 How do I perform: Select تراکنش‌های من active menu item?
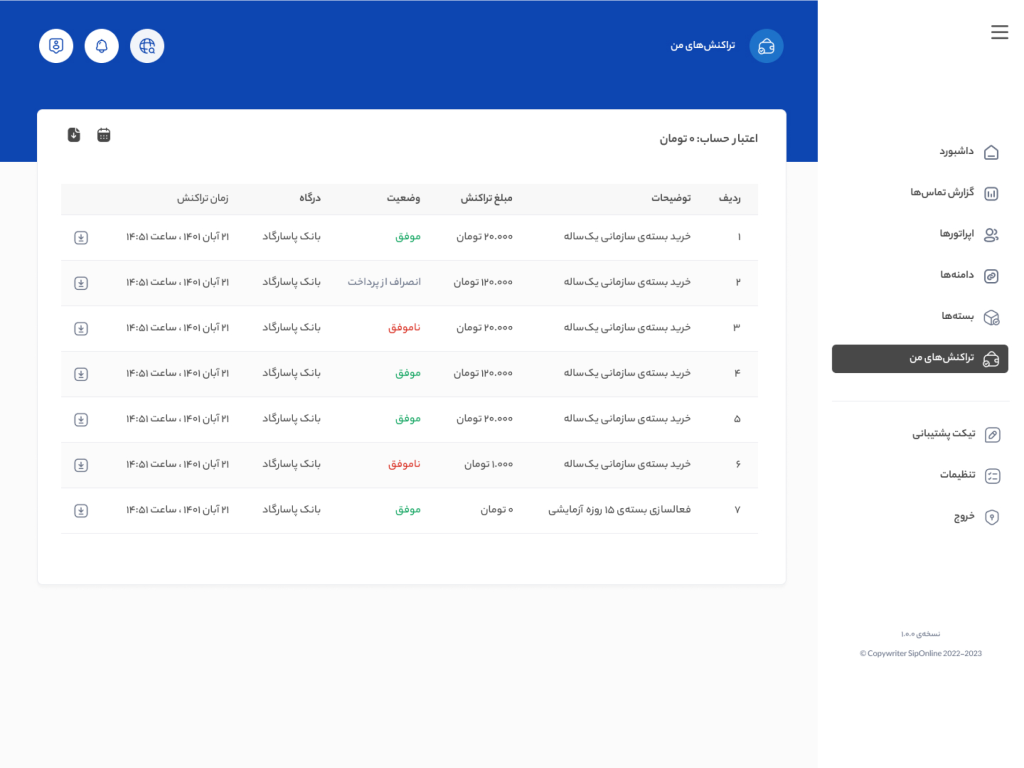click(x=920, y=359)
